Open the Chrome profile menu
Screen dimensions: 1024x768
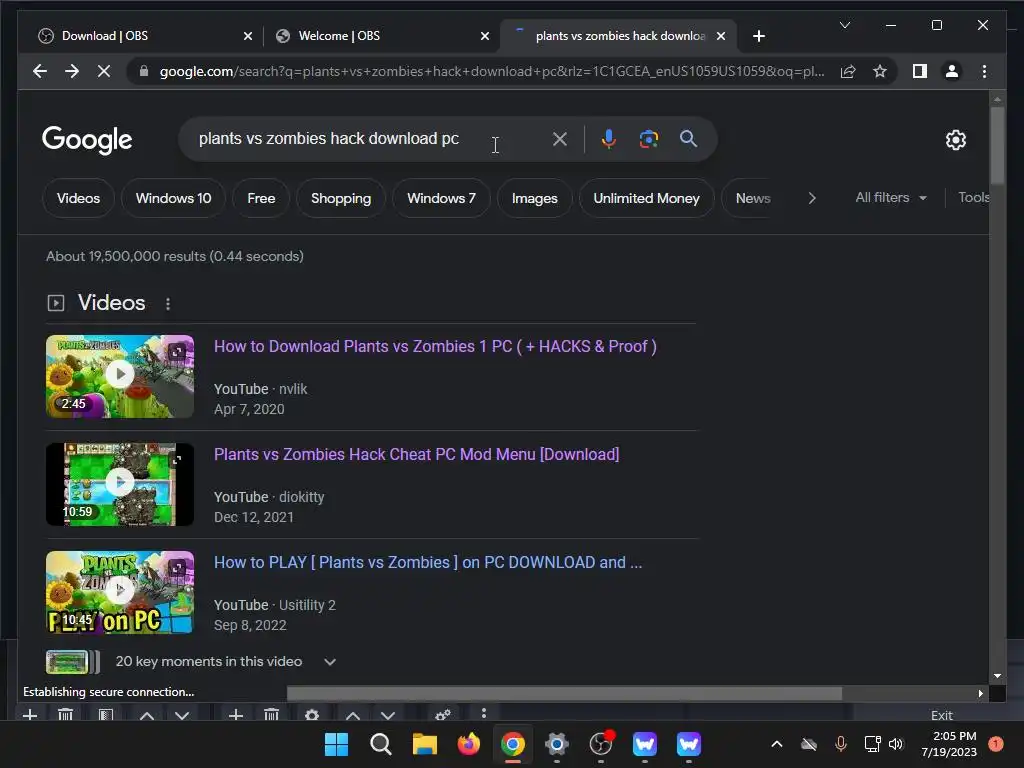[952, 71]
